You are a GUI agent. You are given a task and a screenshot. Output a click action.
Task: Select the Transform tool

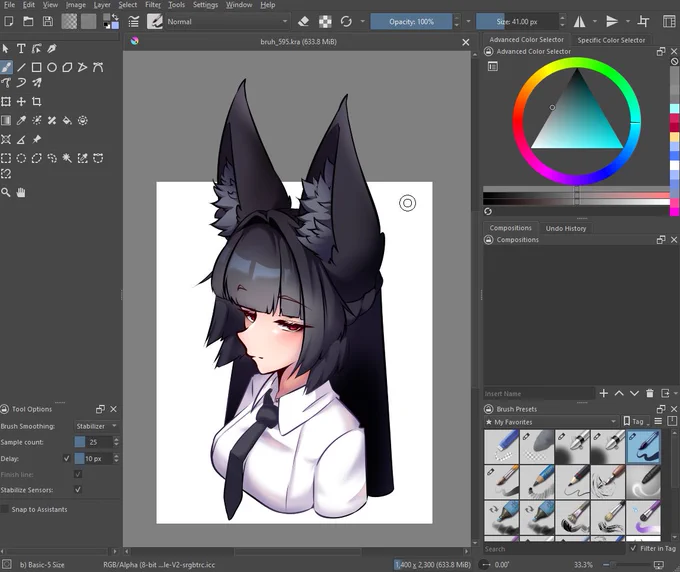(6, 101)
